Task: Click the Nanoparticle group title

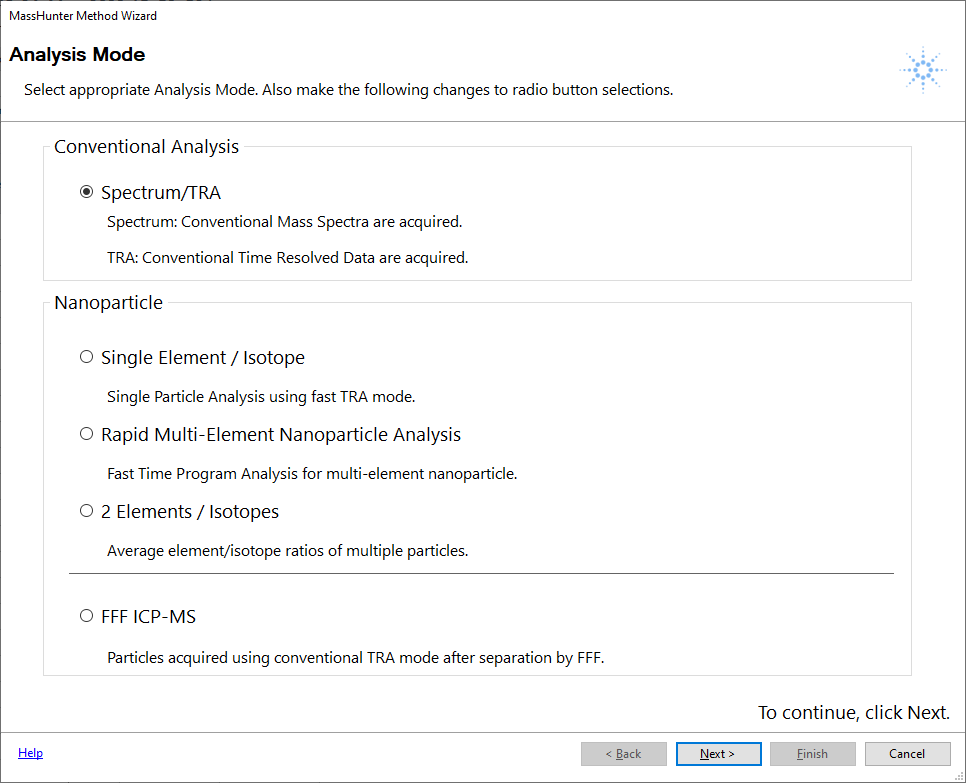Action: [x=108, y=302]
